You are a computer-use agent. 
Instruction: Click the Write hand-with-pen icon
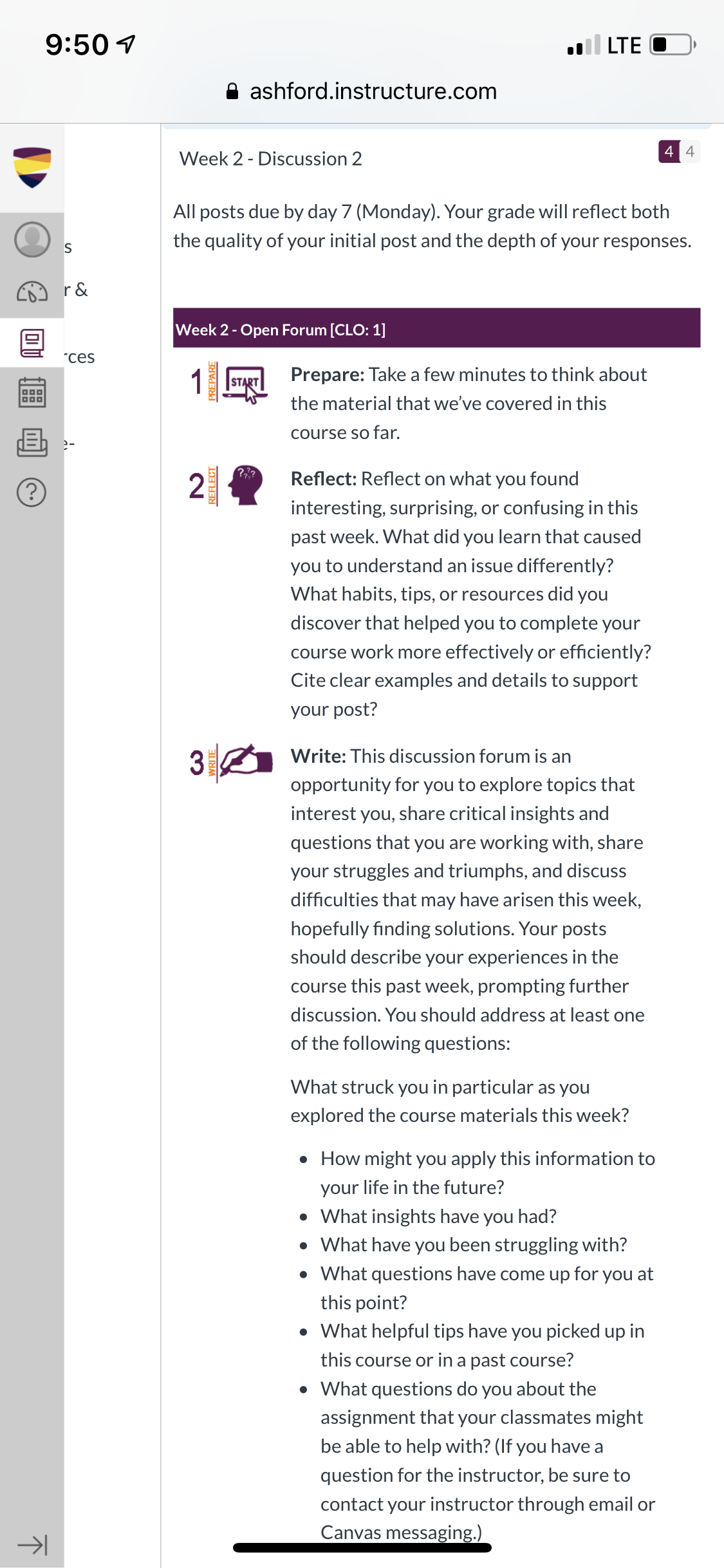click(x=245, y=761)
